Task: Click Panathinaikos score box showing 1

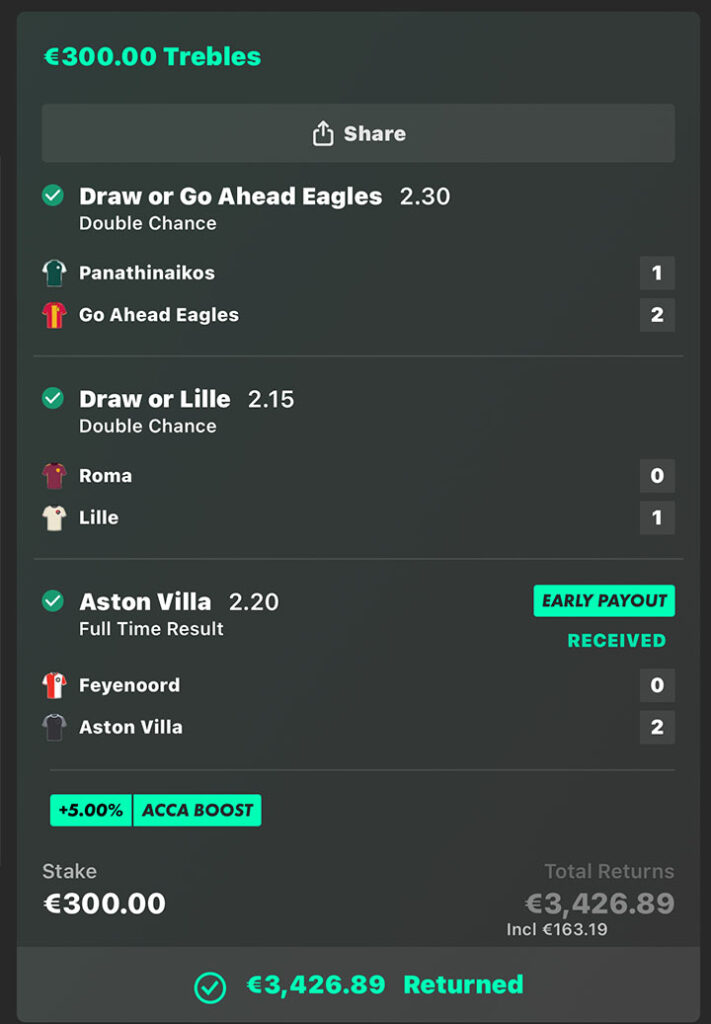Action: pyautogui.click(x=657, y=273)
